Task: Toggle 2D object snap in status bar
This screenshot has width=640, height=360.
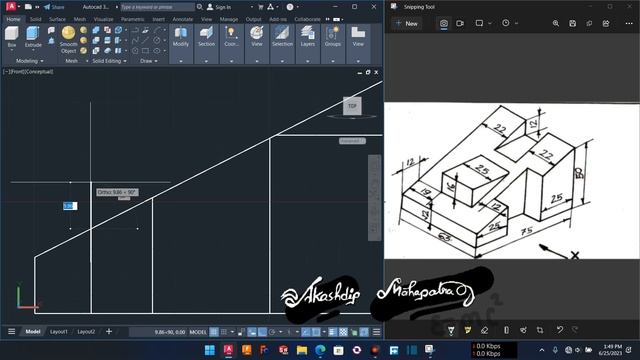Action: 316,332
